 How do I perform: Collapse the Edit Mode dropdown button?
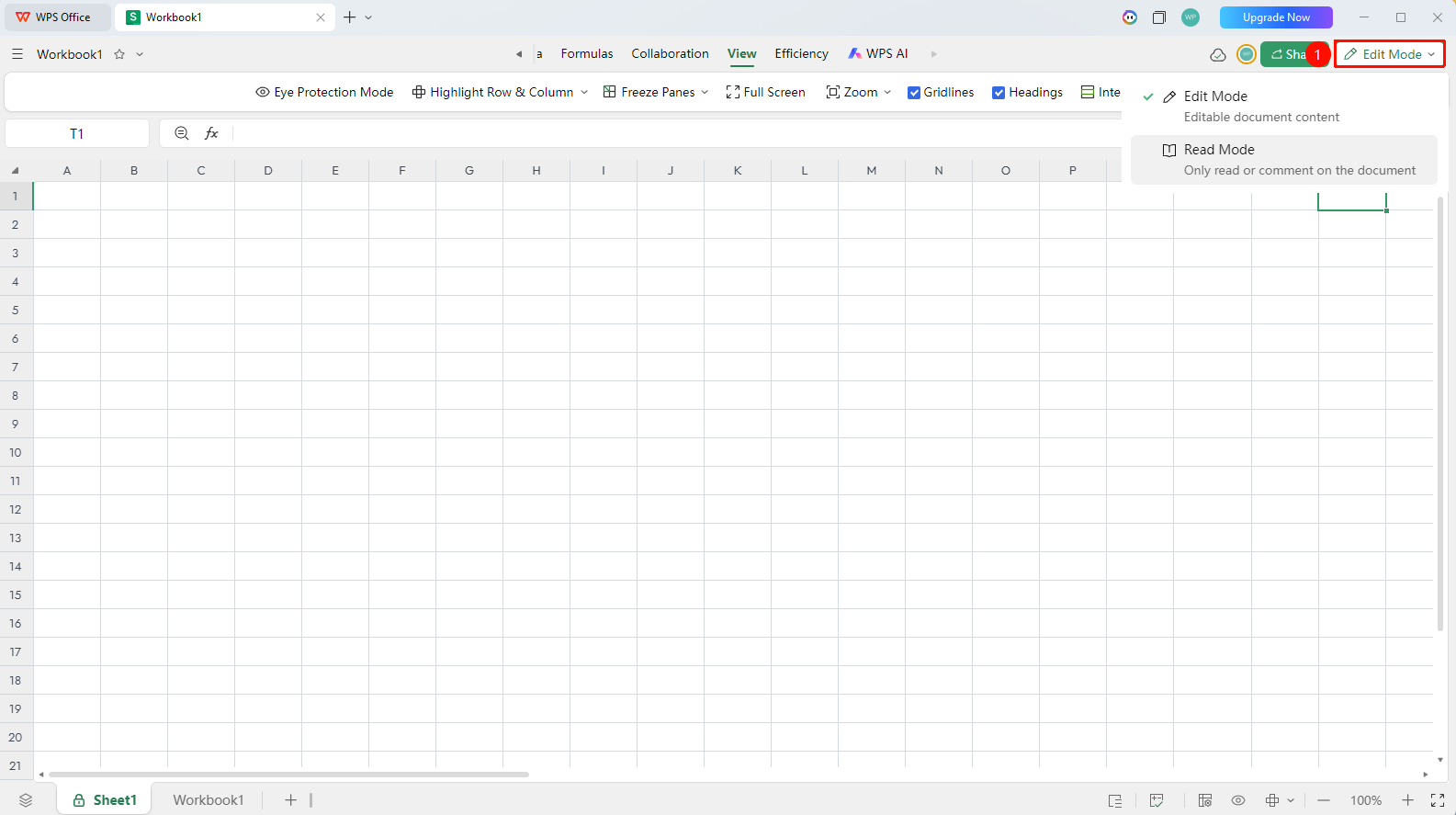click(x=1389, y=54)
